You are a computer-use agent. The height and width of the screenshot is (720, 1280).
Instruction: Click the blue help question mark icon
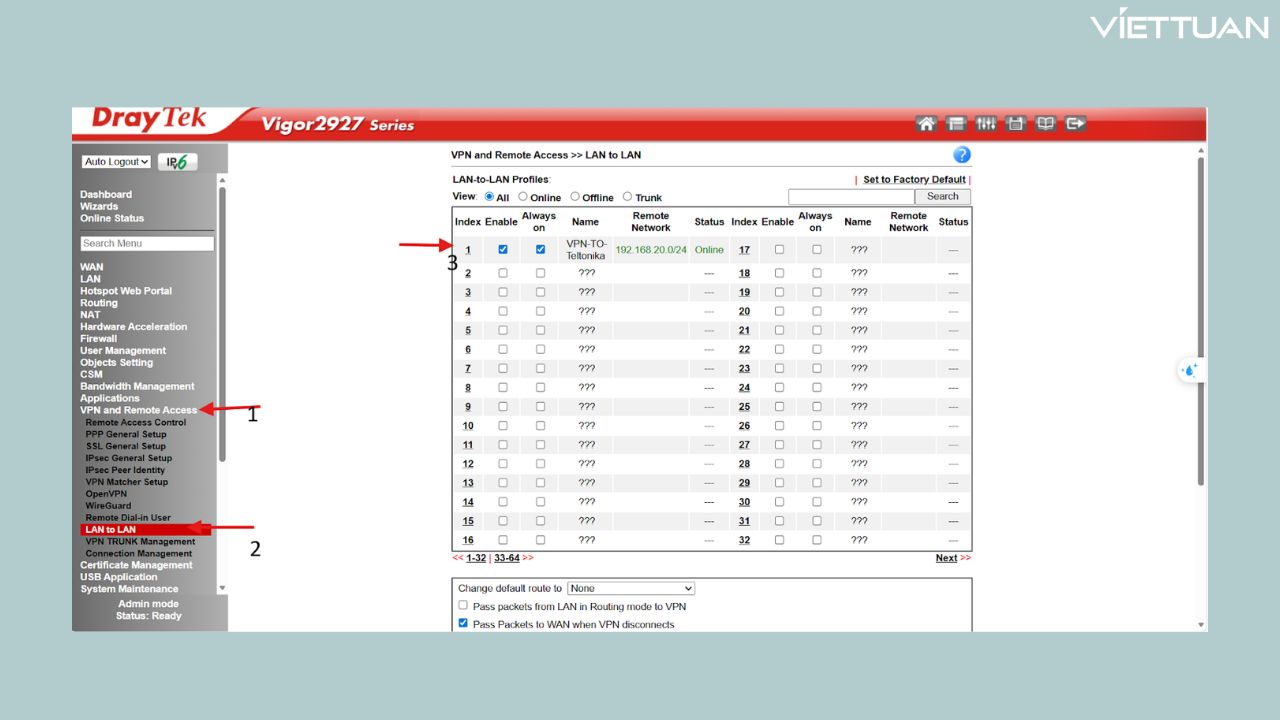962,155
